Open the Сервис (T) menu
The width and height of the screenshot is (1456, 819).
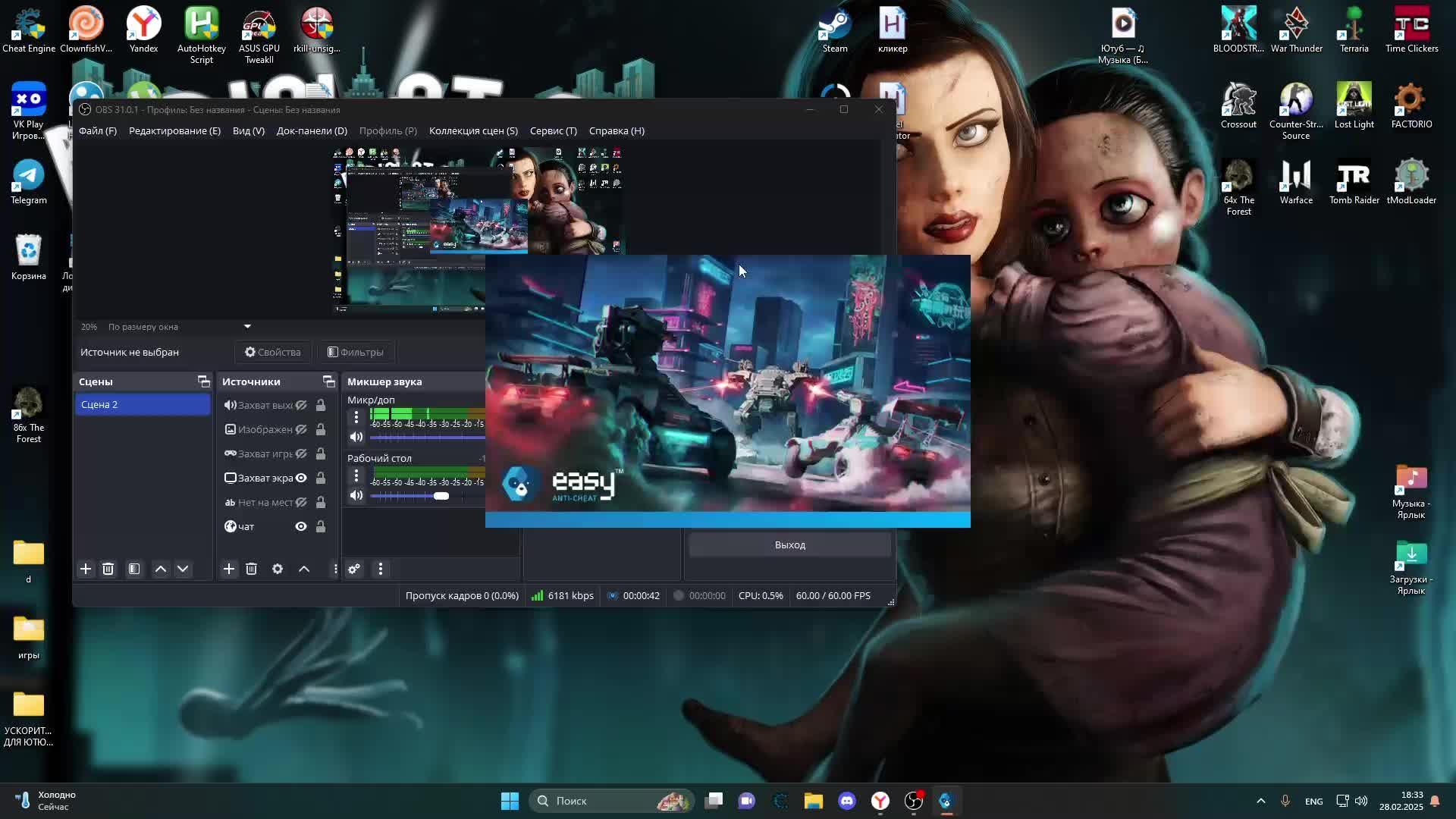tap(553, 130)
